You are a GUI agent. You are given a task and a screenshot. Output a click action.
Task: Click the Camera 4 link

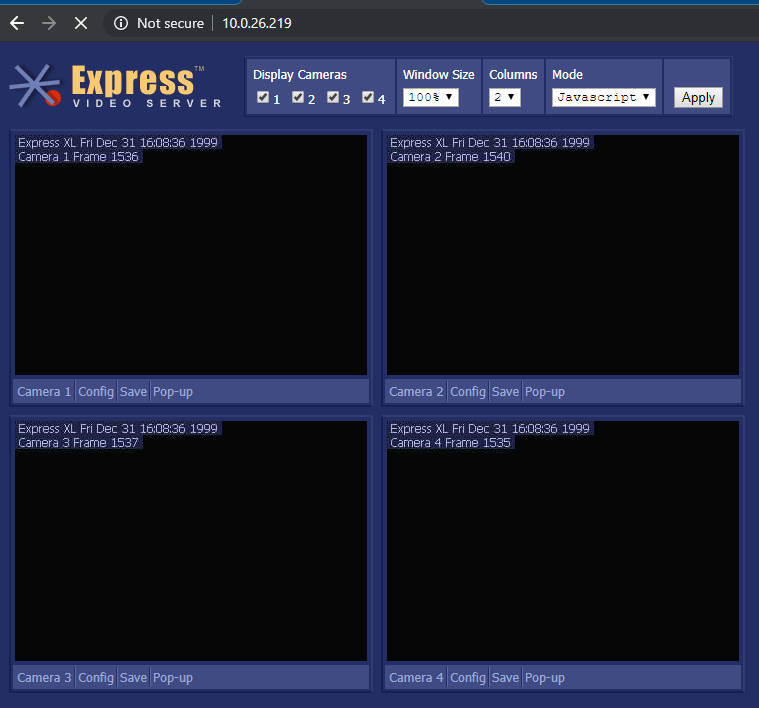[x=416, y=678]
